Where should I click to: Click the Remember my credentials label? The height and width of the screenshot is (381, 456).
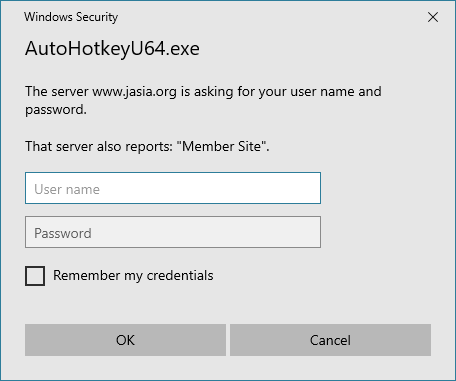133,276
